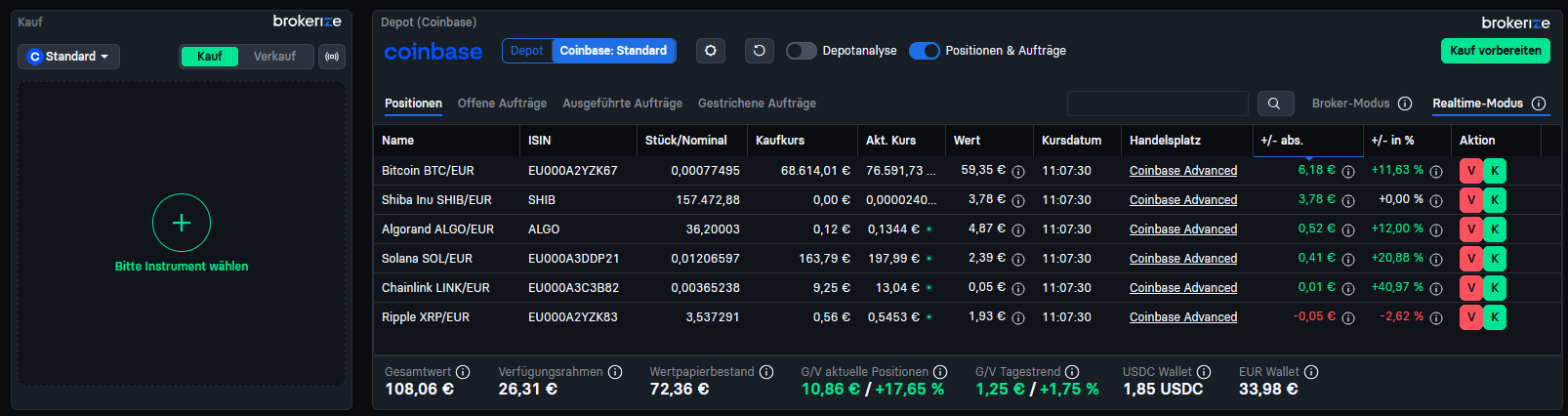Click info icon beside Bitcoin +11,63 %
Viewport: 1568px width, 416px height.
pos(1436,172)
